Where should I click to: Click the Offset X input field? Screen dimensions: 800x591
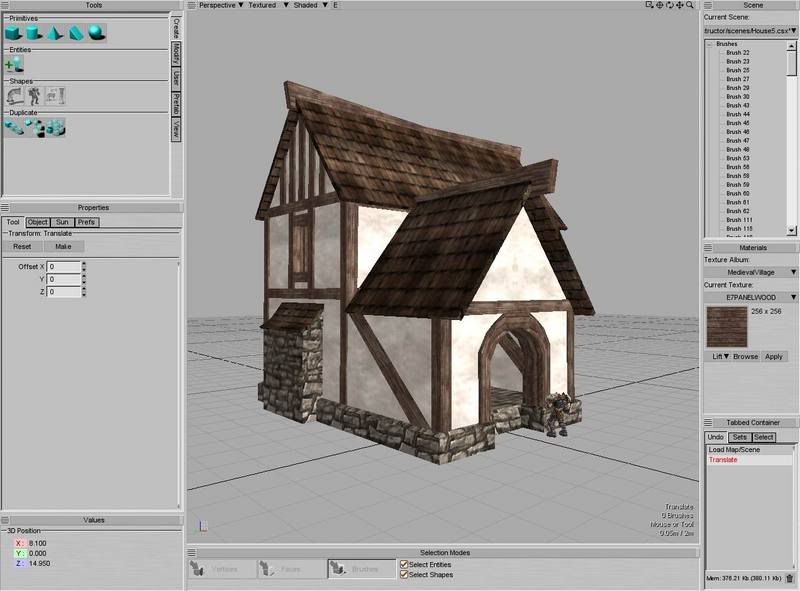[64, 267]
